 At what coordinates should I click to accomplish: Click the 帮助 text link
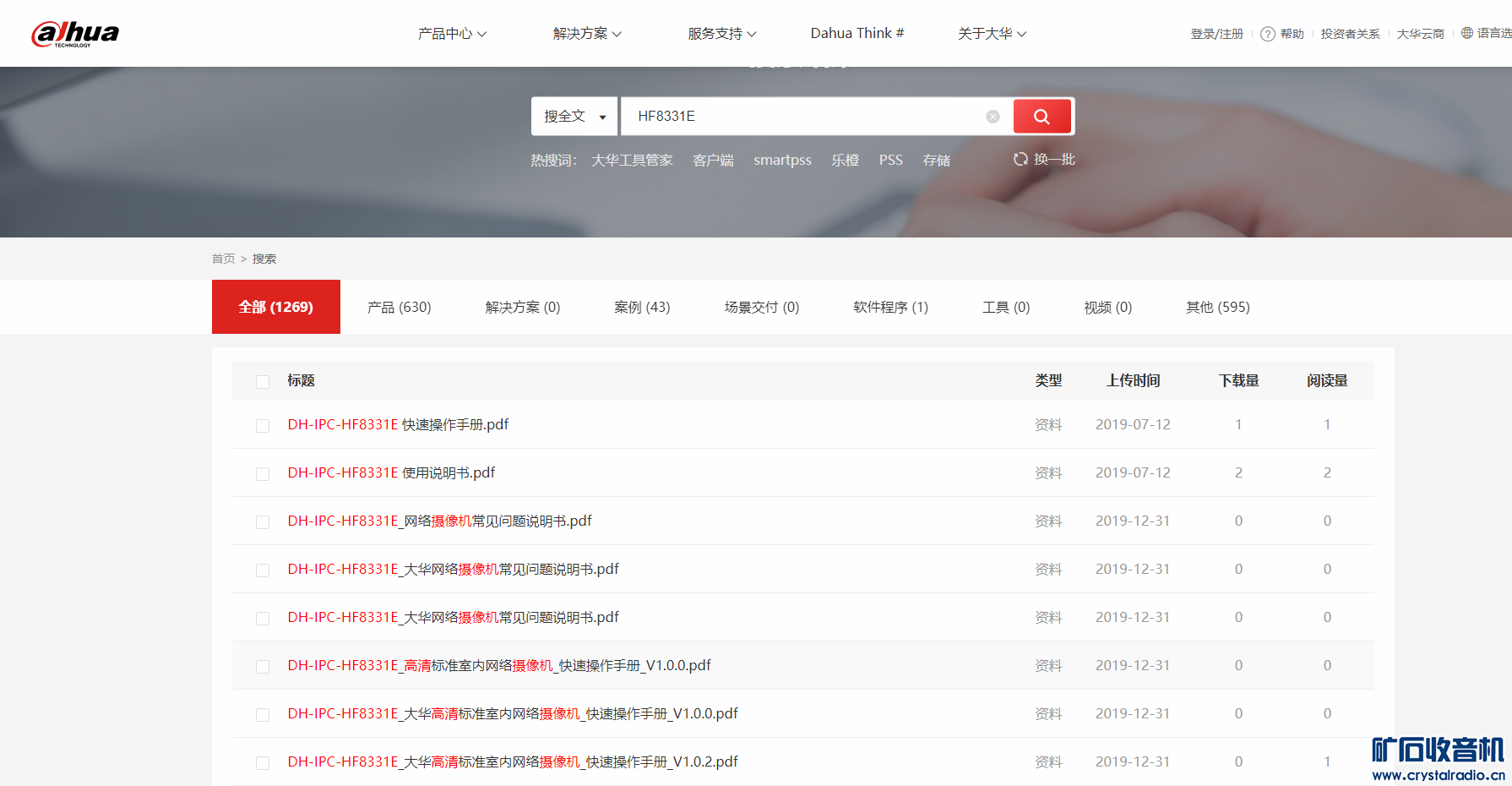click(x=1292, y=34)
